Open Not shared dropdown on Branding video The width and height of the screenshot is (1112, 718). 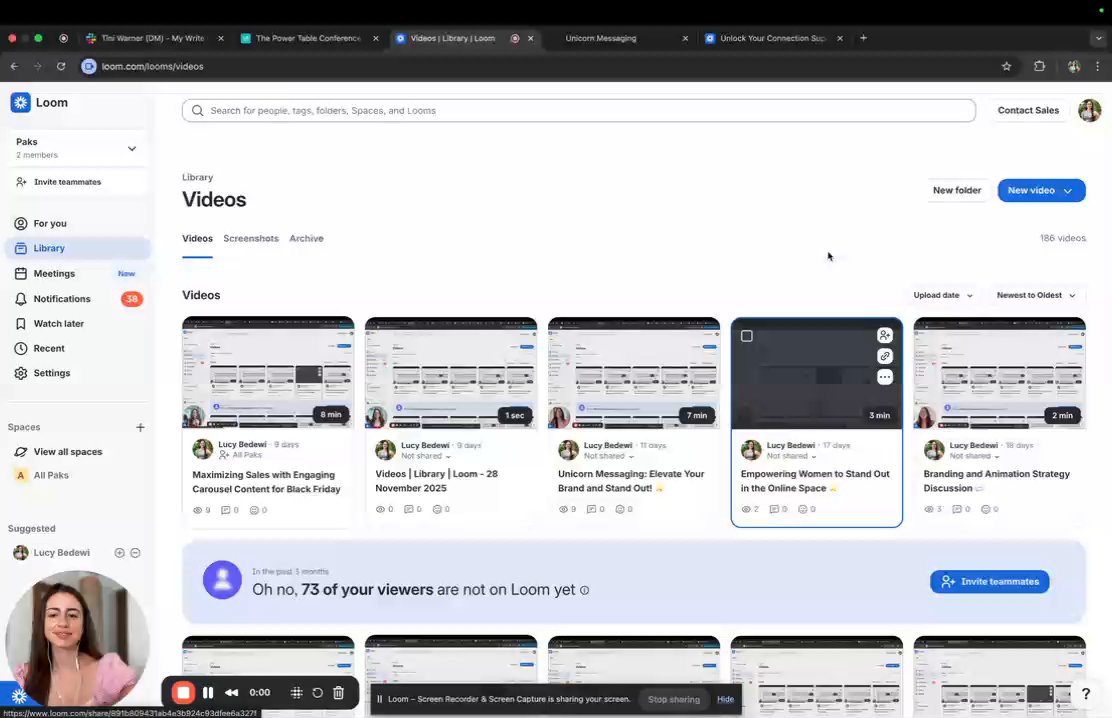point(974,456)
